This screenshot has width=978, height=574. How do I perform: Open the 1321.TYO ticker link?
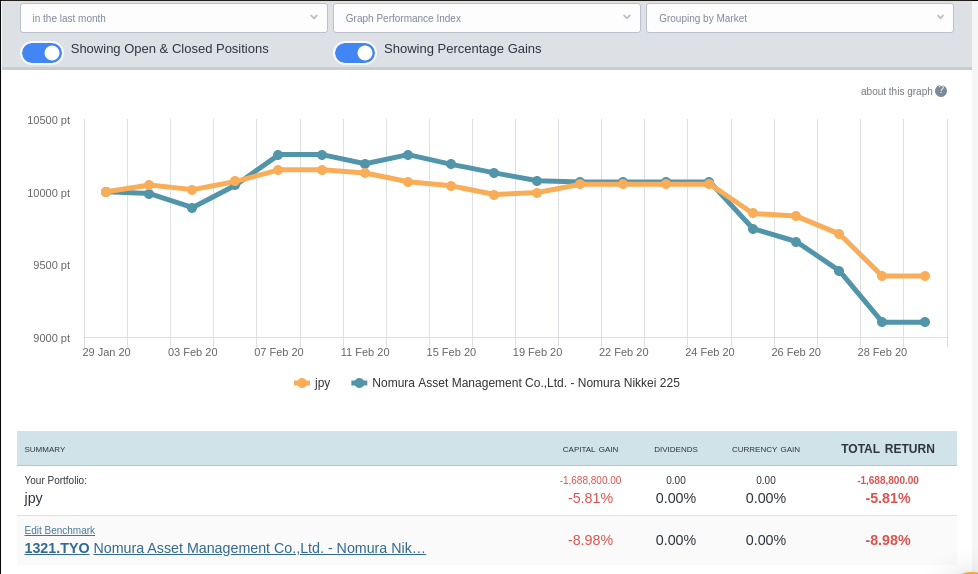(x=57, y=548)
